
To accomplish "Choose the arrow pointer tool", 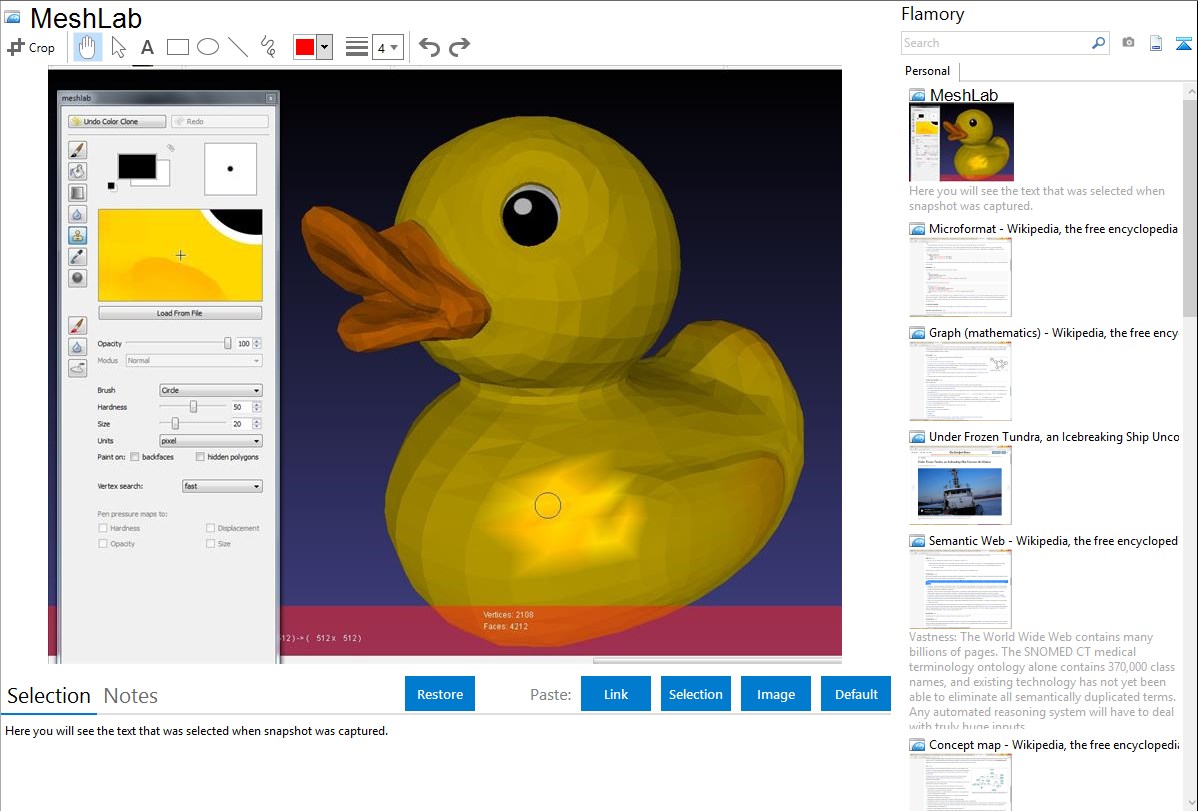I will [x=118, y=47].
